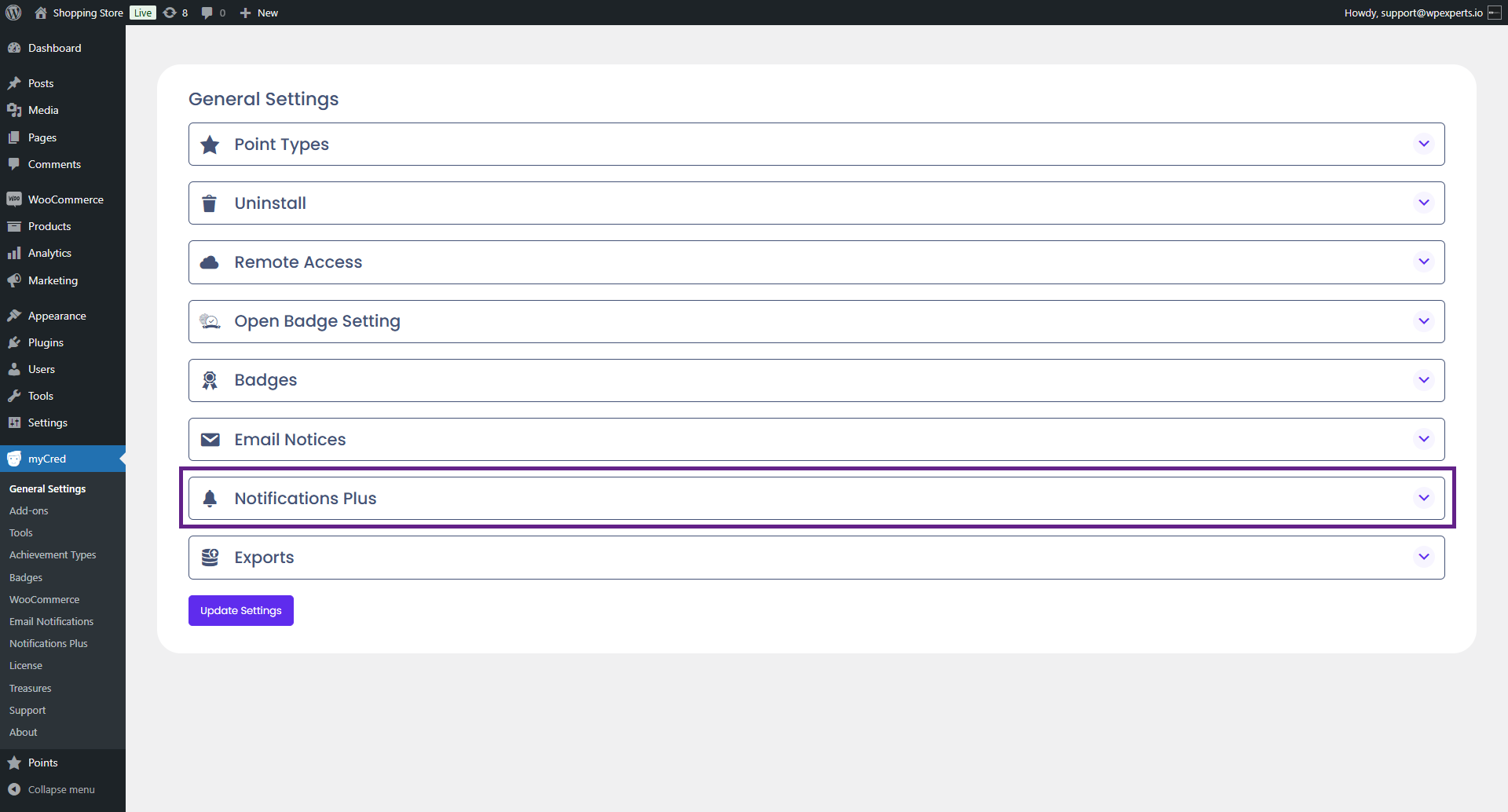Open the WooCommerce menu in sidebar
This screenshot has height=812, width=1508.
tap(65, 199)
